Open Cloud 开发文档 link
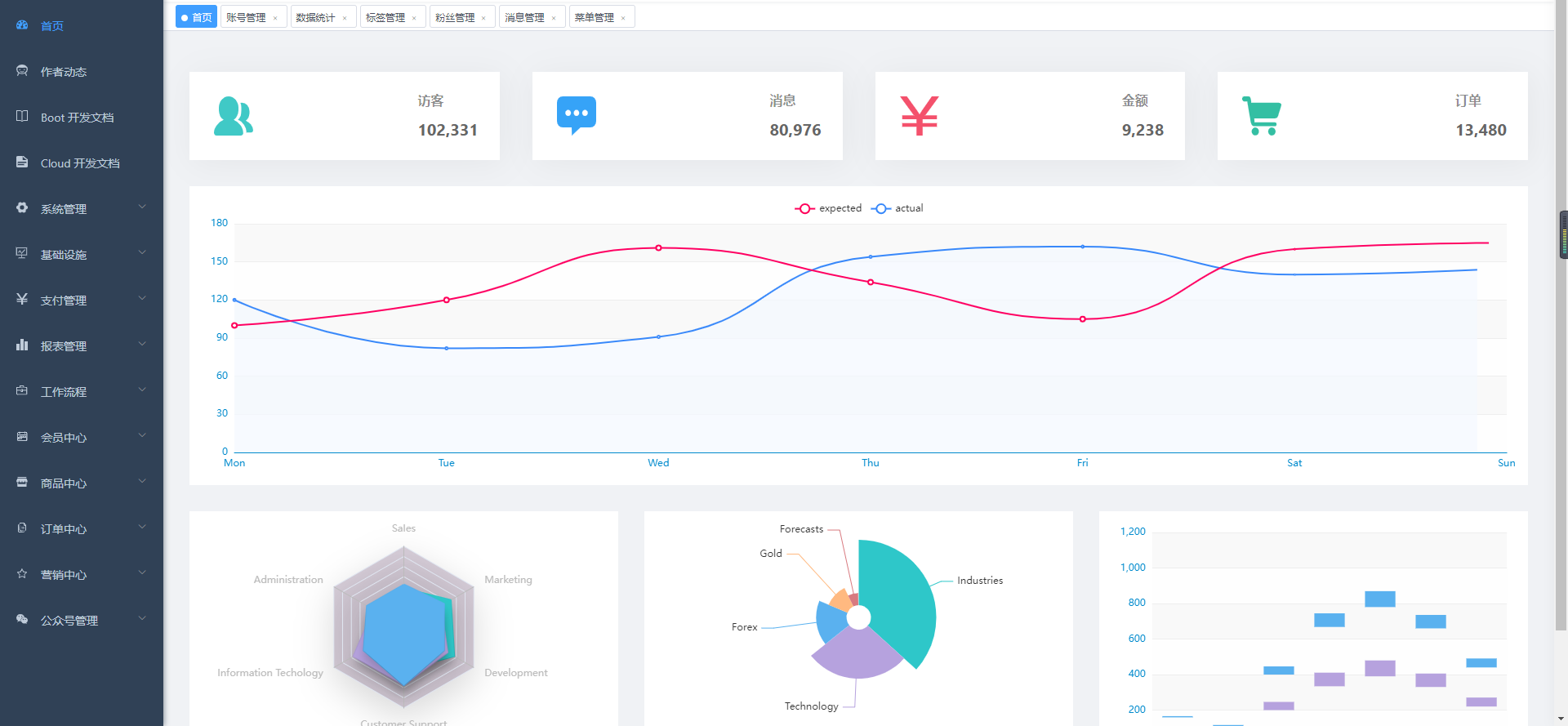Viewport: 1568px width, 726px height. coord(82,163)
